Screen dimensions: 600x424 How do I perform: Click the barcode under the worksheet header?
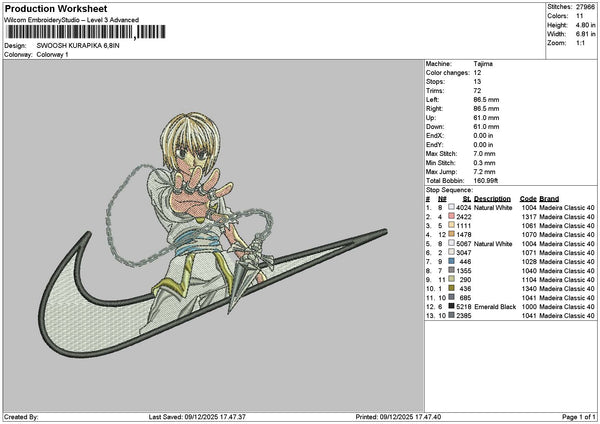click(x=86, y=32)
